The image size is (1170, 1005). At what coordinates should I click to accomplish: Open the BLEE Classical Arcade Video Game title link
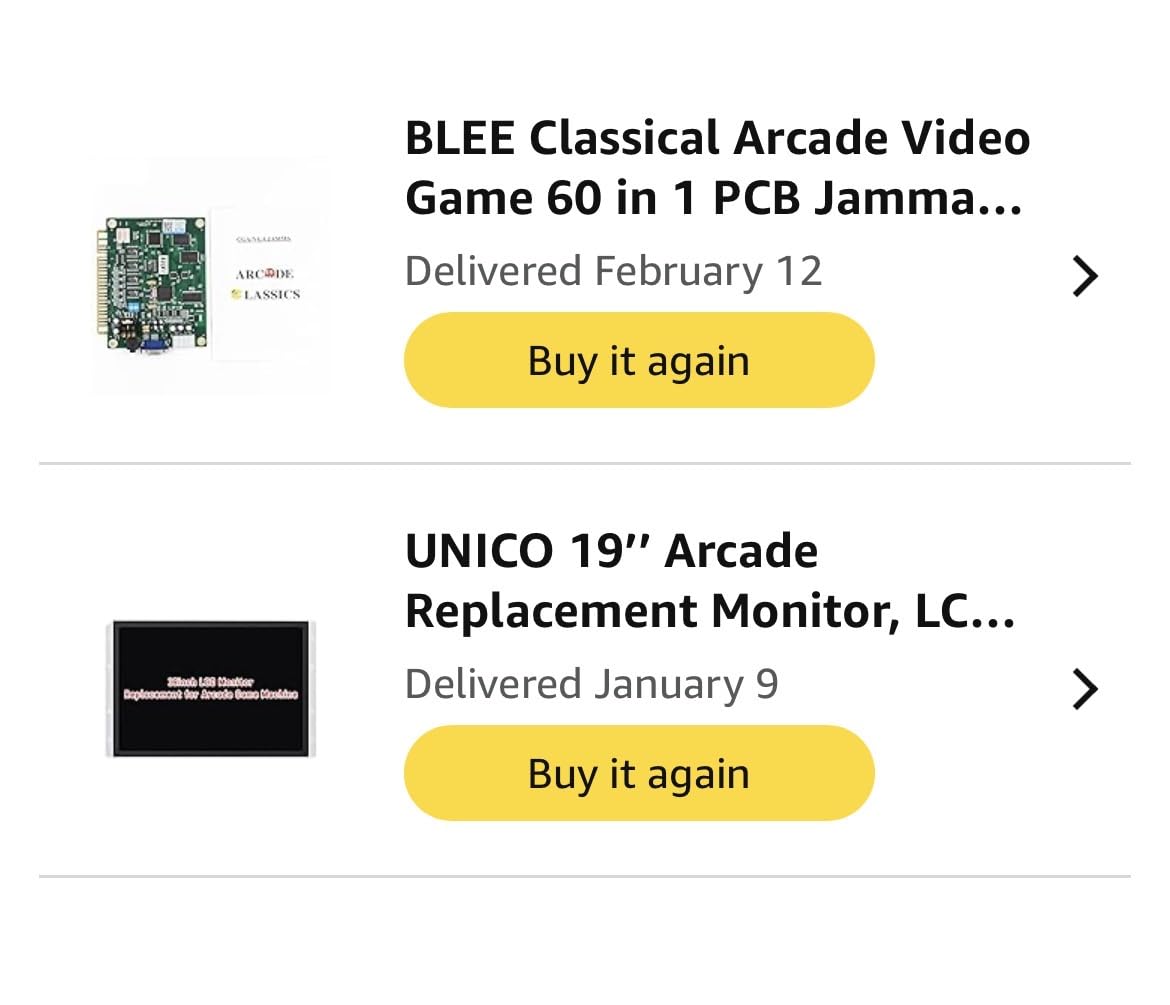coord(717,167)
